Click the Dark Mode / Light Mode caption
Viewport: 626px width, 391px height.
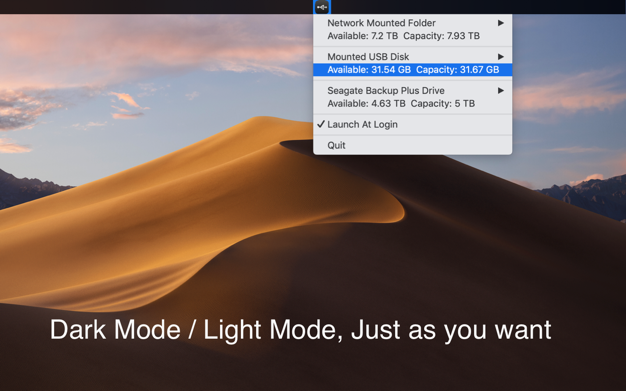tap(300, 330)
